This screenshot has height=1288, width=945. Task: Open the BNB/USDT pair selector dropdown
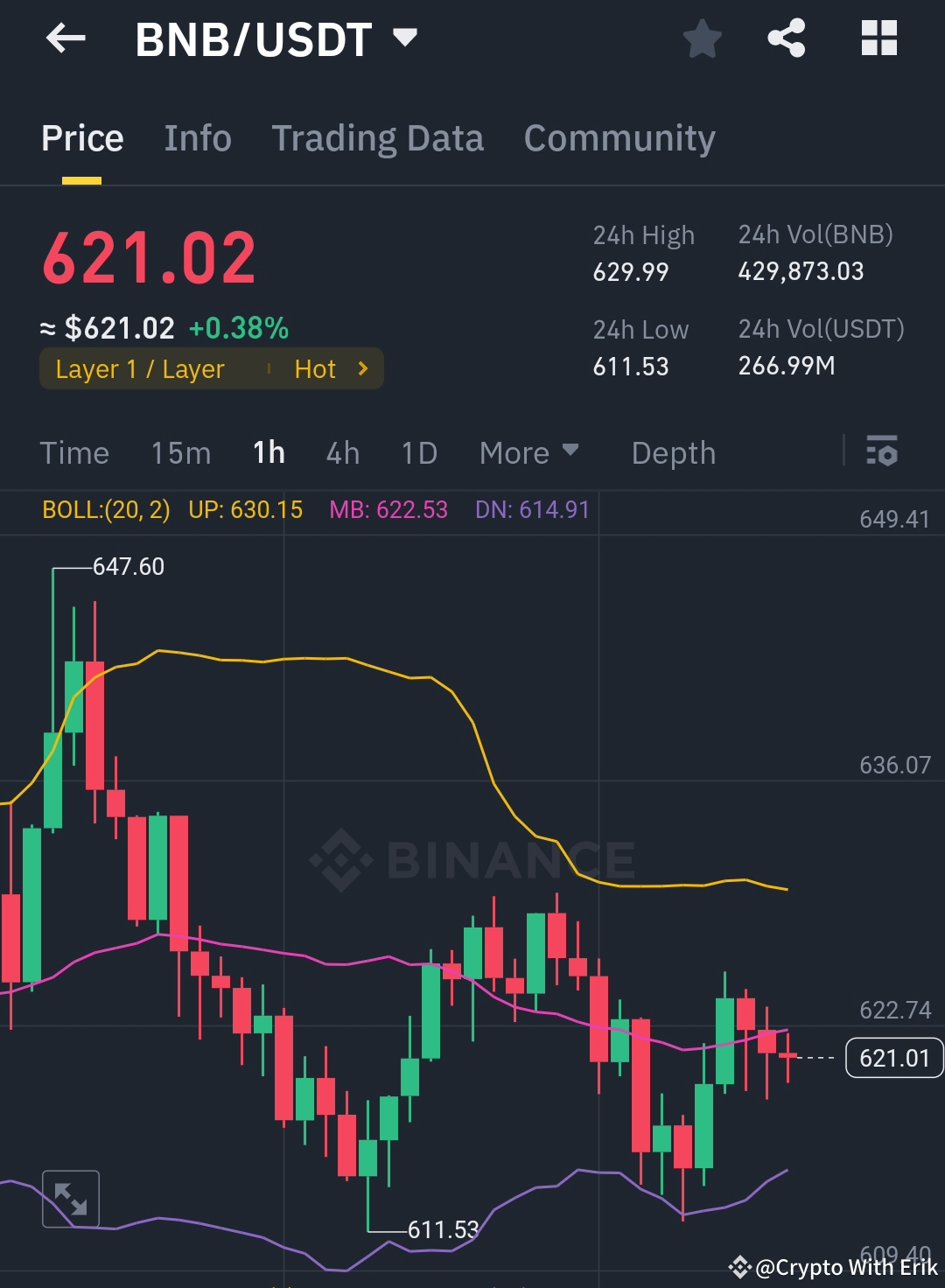[x=404, y=38]
